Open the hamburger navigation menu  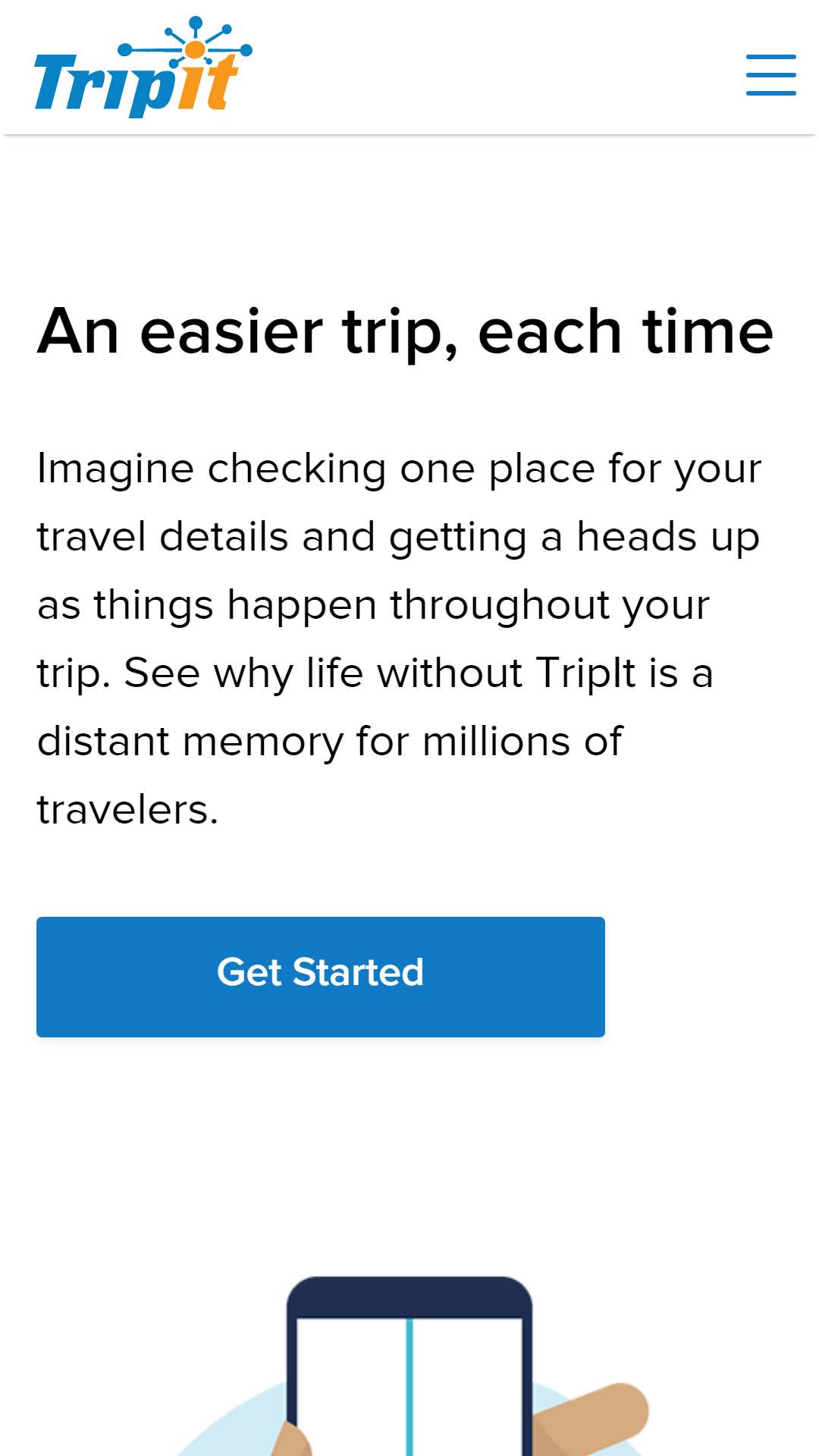coord(770,74)
